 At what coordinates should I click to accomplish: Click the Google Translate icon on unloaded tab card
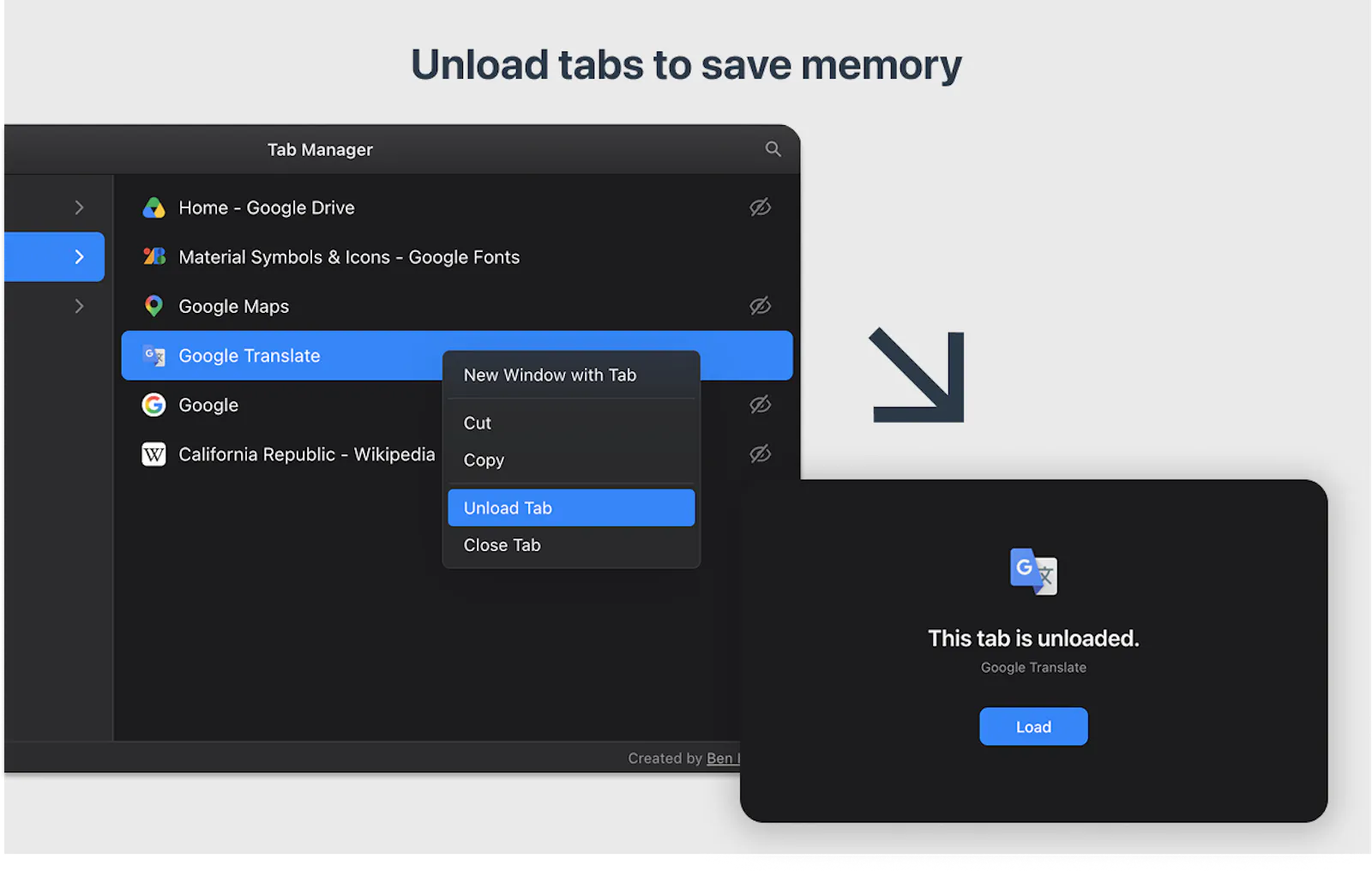(x=1033, y=572)
